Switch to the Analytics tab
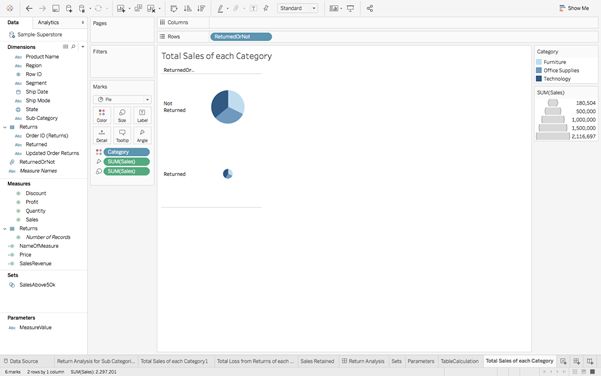The width and height of the screenshot is (601, 376). coord(48,23)
